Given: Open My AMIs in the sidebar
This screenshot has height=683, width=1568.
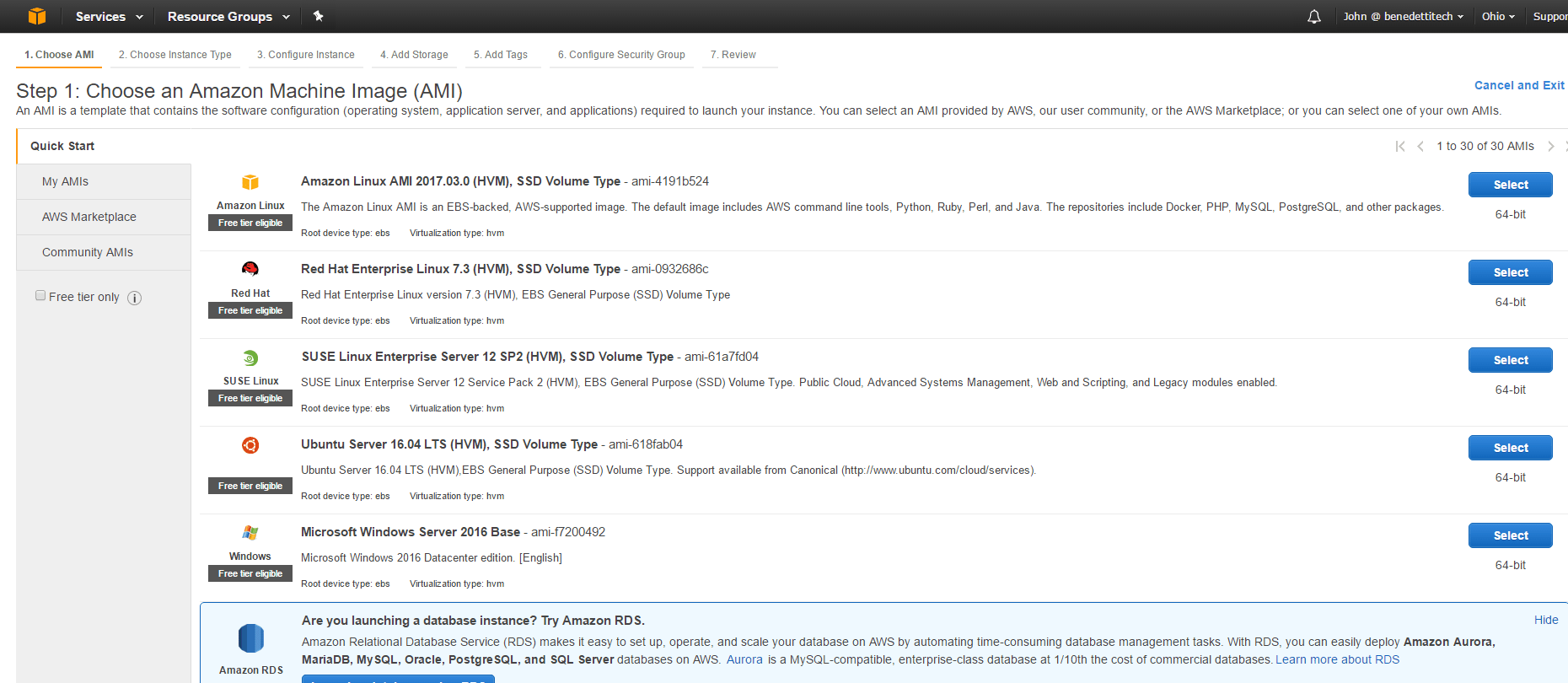Looking at the screenshot, I should point(104,181).
